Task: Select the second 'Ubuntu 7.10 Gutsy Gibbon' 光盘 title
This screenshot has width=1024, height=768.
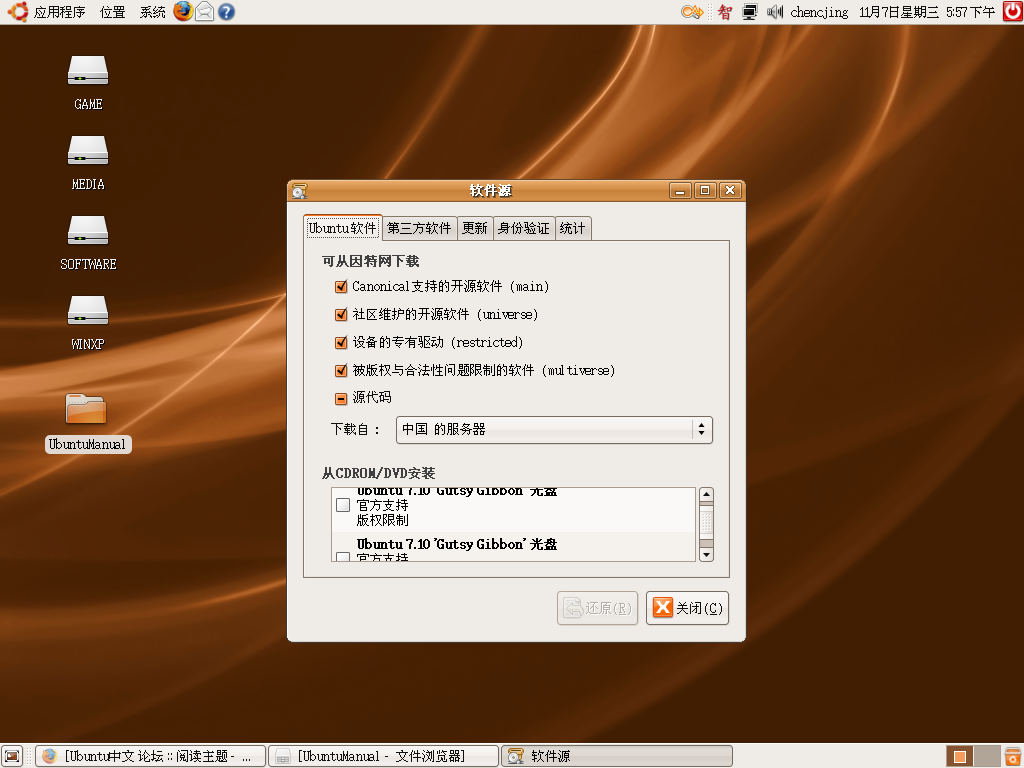Action: click(456, 544)
